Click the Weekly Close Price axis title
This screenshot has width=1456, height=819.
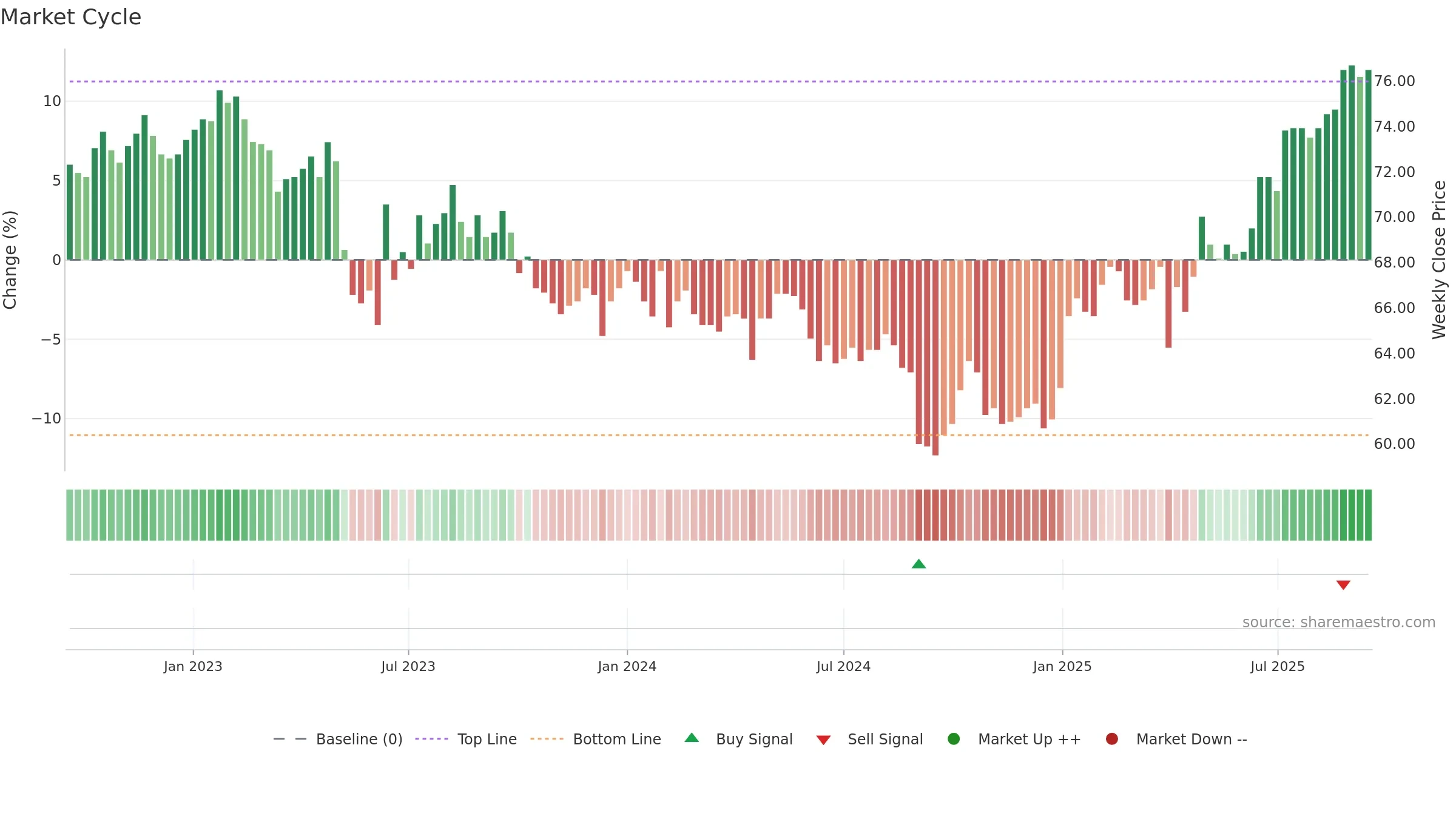(x=1439, y=260)
